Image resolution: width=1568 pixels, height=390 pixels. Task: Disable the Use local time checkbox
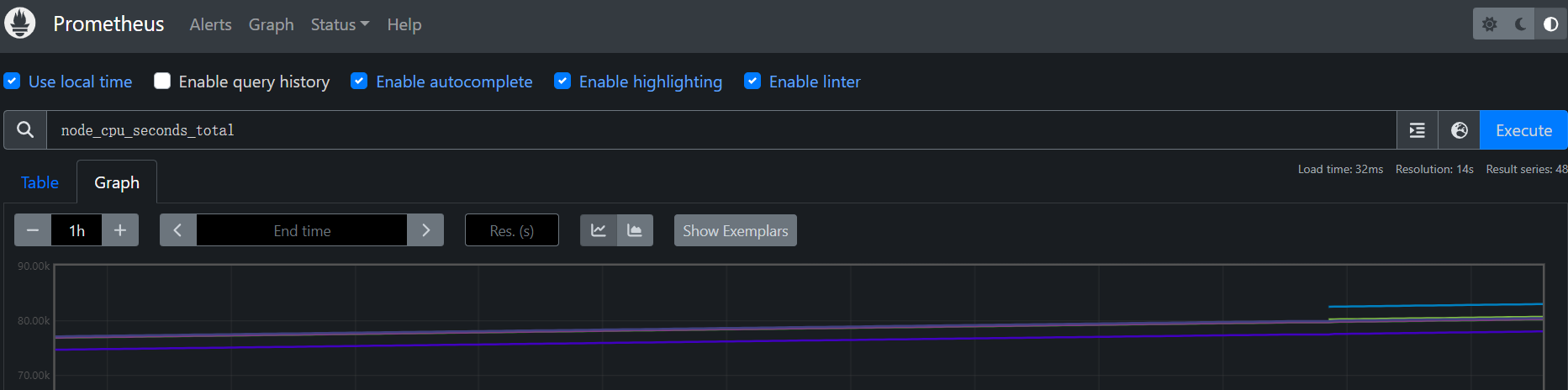pyautogui.click(x=12, y=82)
